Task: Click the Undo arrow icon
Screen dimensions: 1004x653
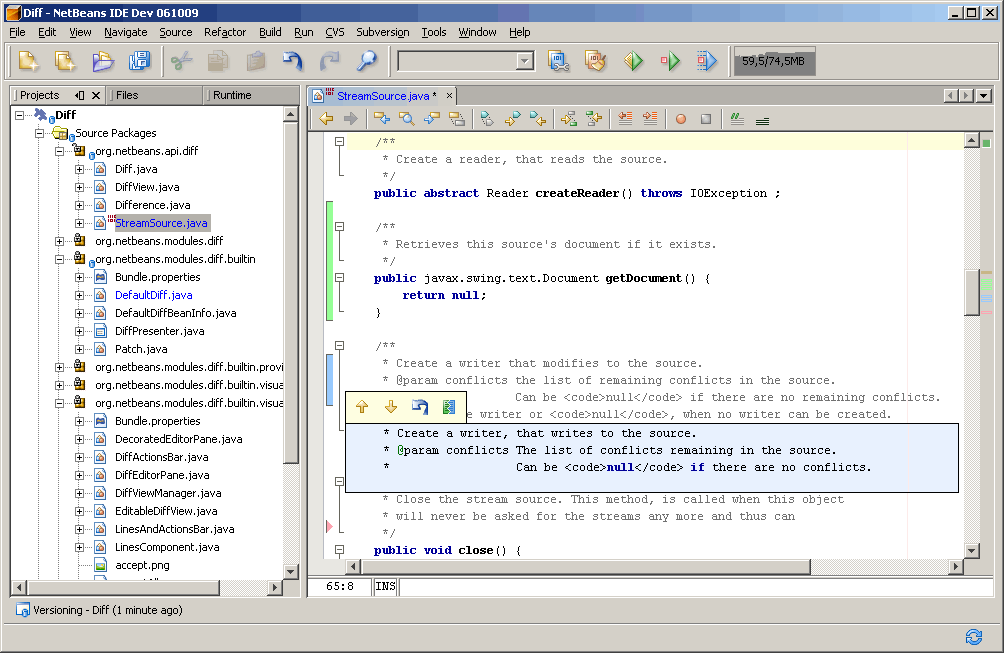Action: click(x=293, y=61)
